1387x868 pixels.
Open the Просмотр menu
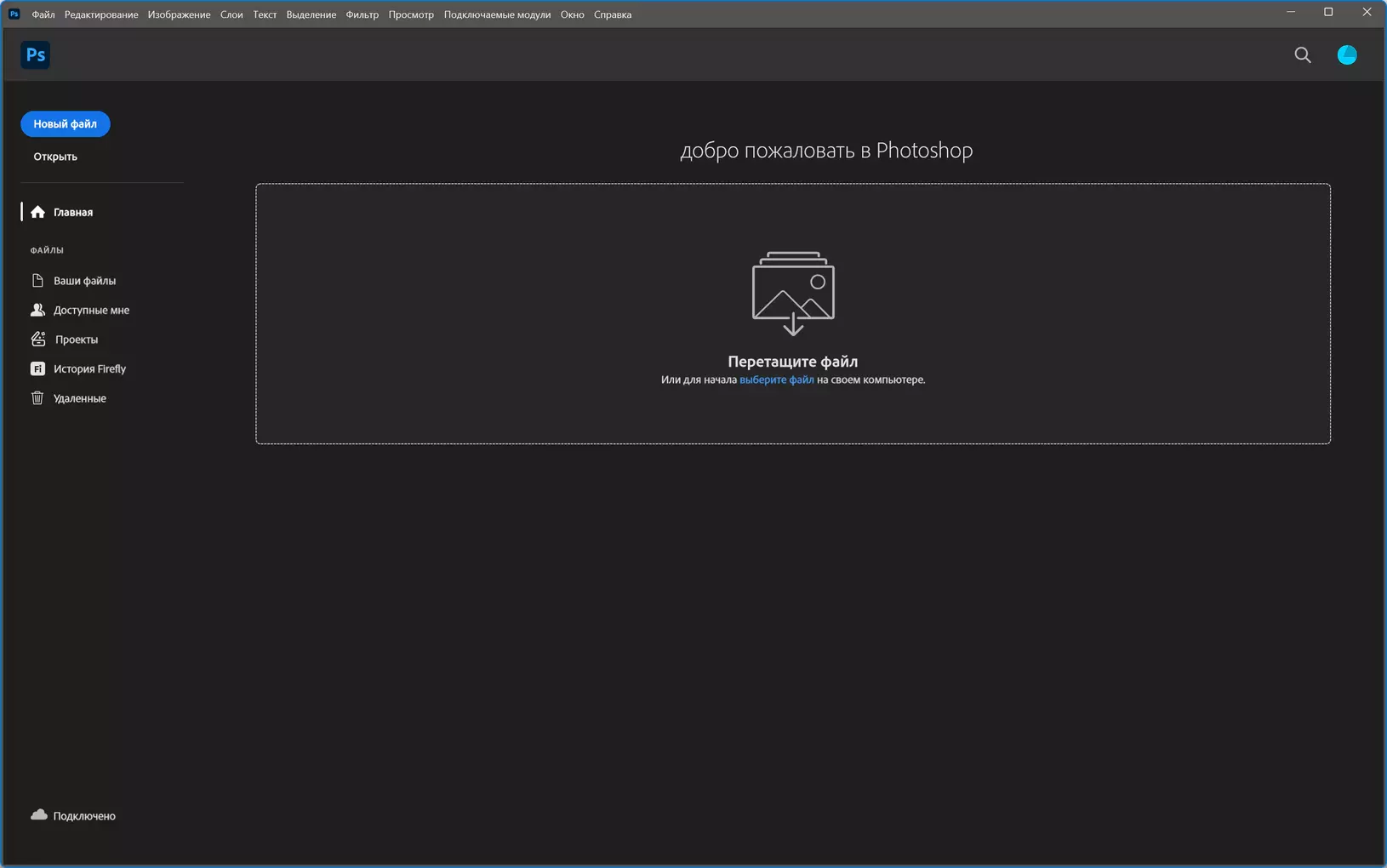pyautogui.click(x=411, y=14)
